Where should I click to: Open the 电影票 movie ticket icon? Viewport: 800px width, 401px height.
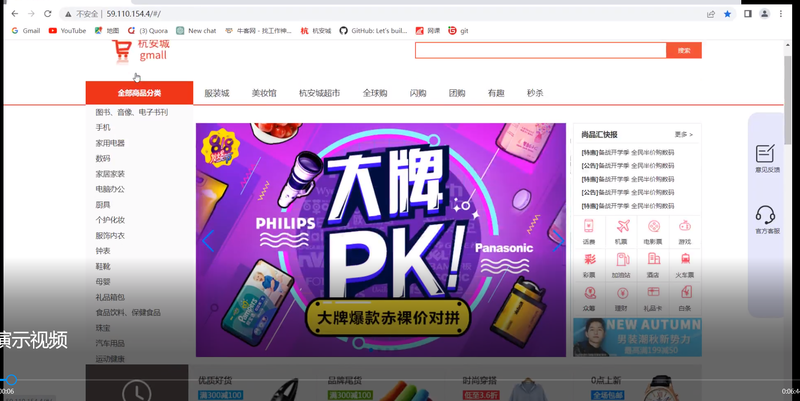(653, 232)
